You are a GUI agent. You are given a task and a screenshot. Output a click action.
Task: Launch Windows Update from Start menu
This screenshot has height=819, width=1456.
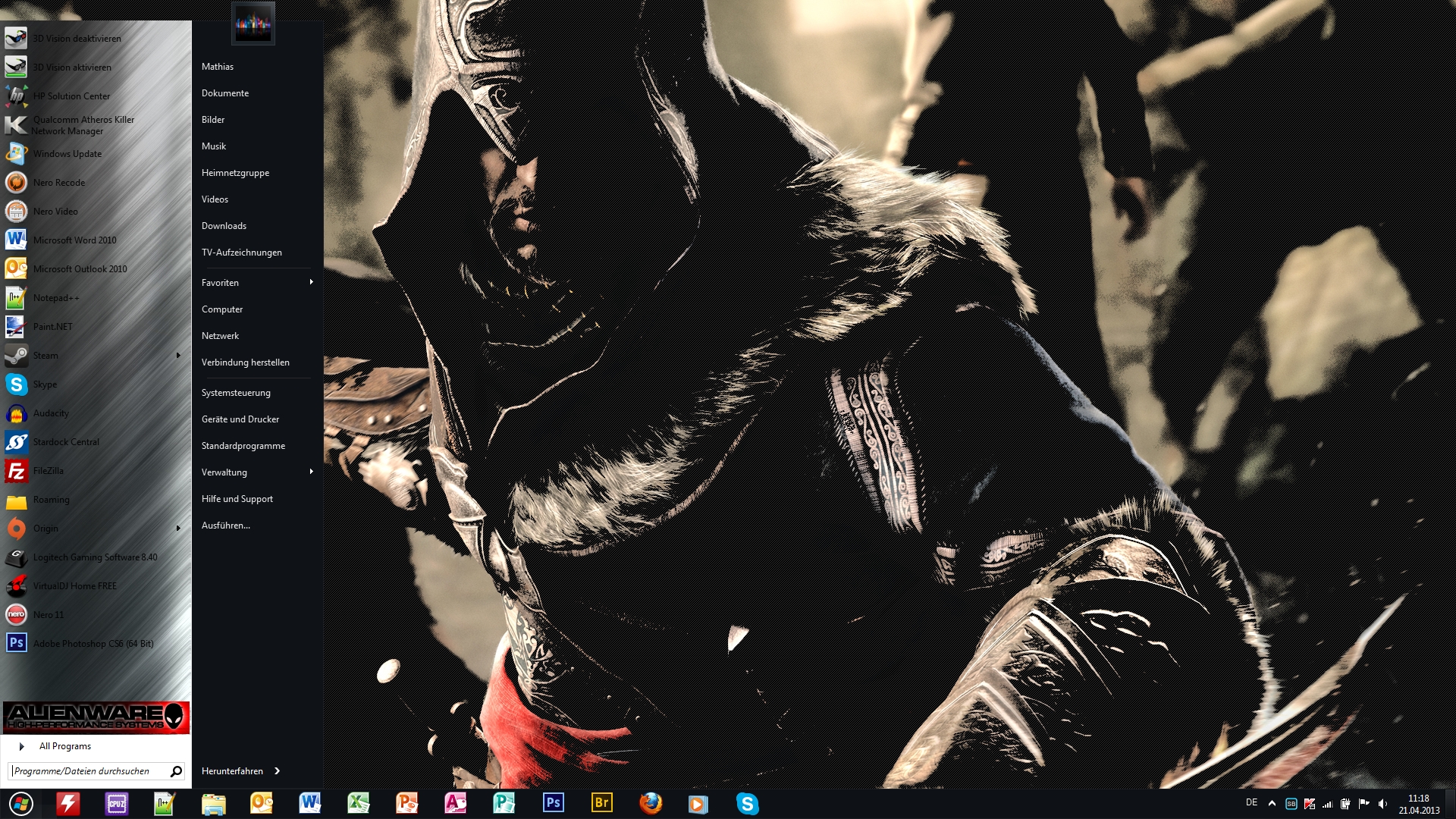(95, 153)
